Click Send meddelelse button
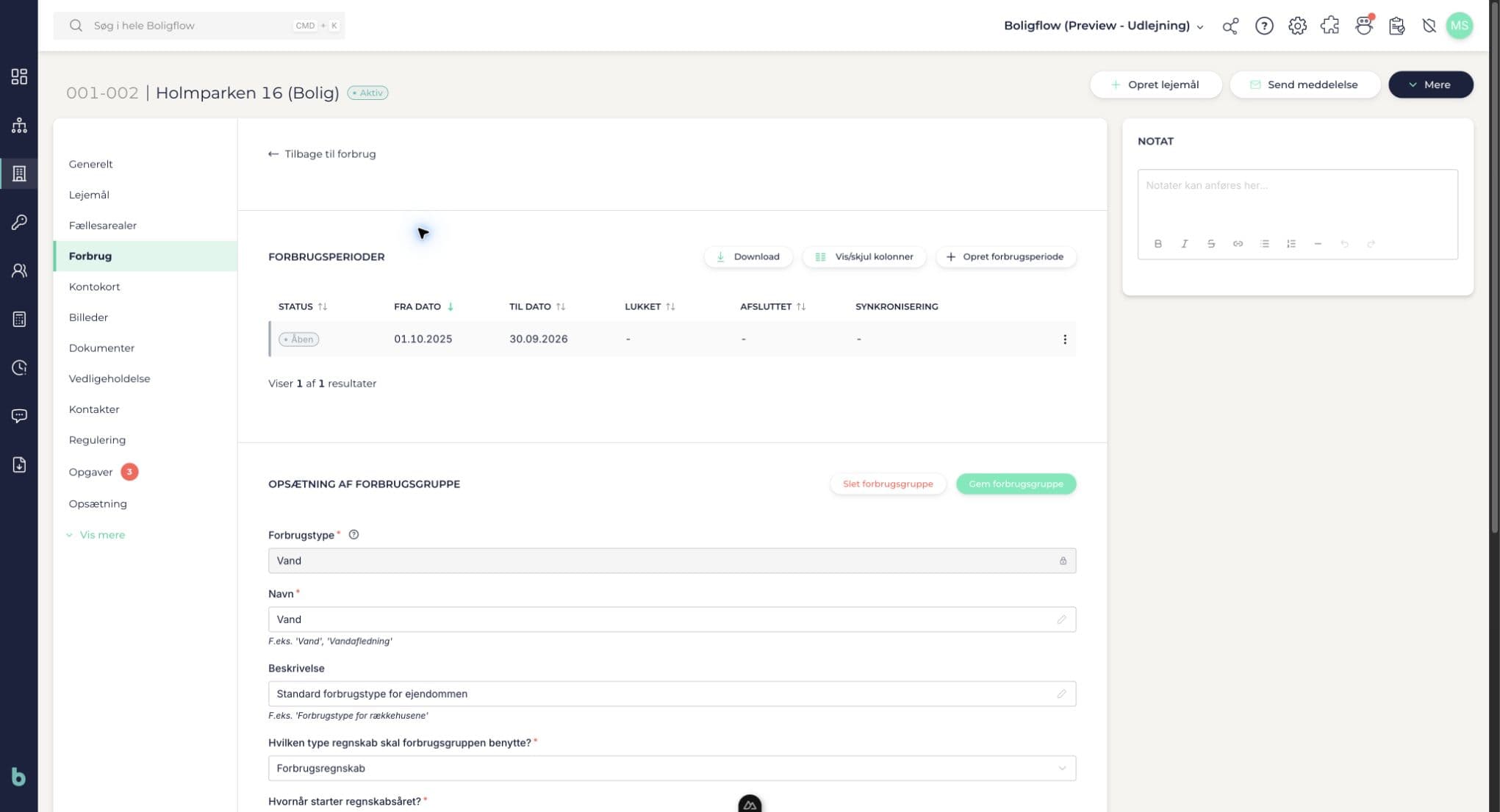 coord(1305,85)
